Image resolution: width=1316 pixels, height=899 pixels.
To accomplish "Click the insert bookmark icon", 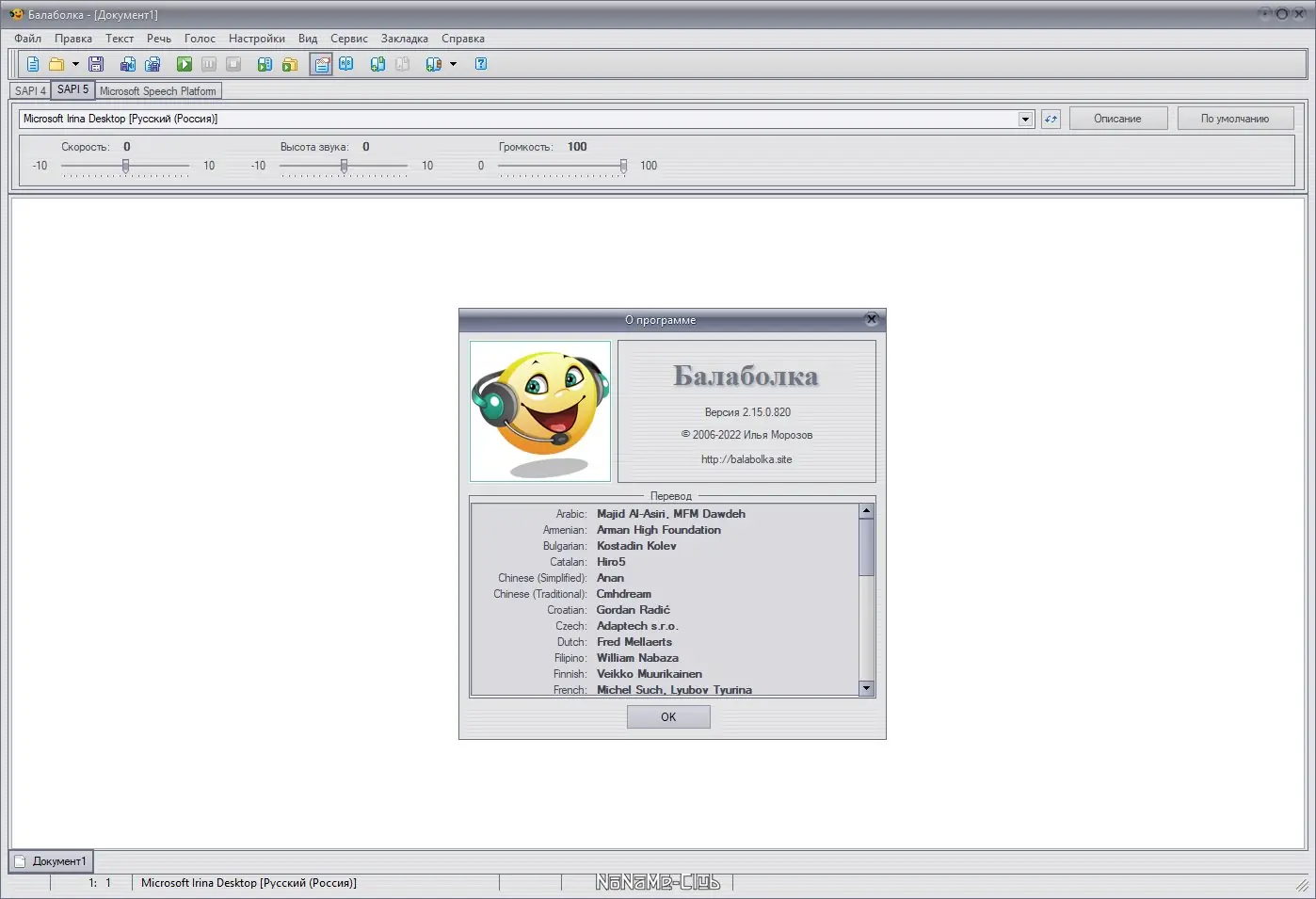I will click(377, 64).
